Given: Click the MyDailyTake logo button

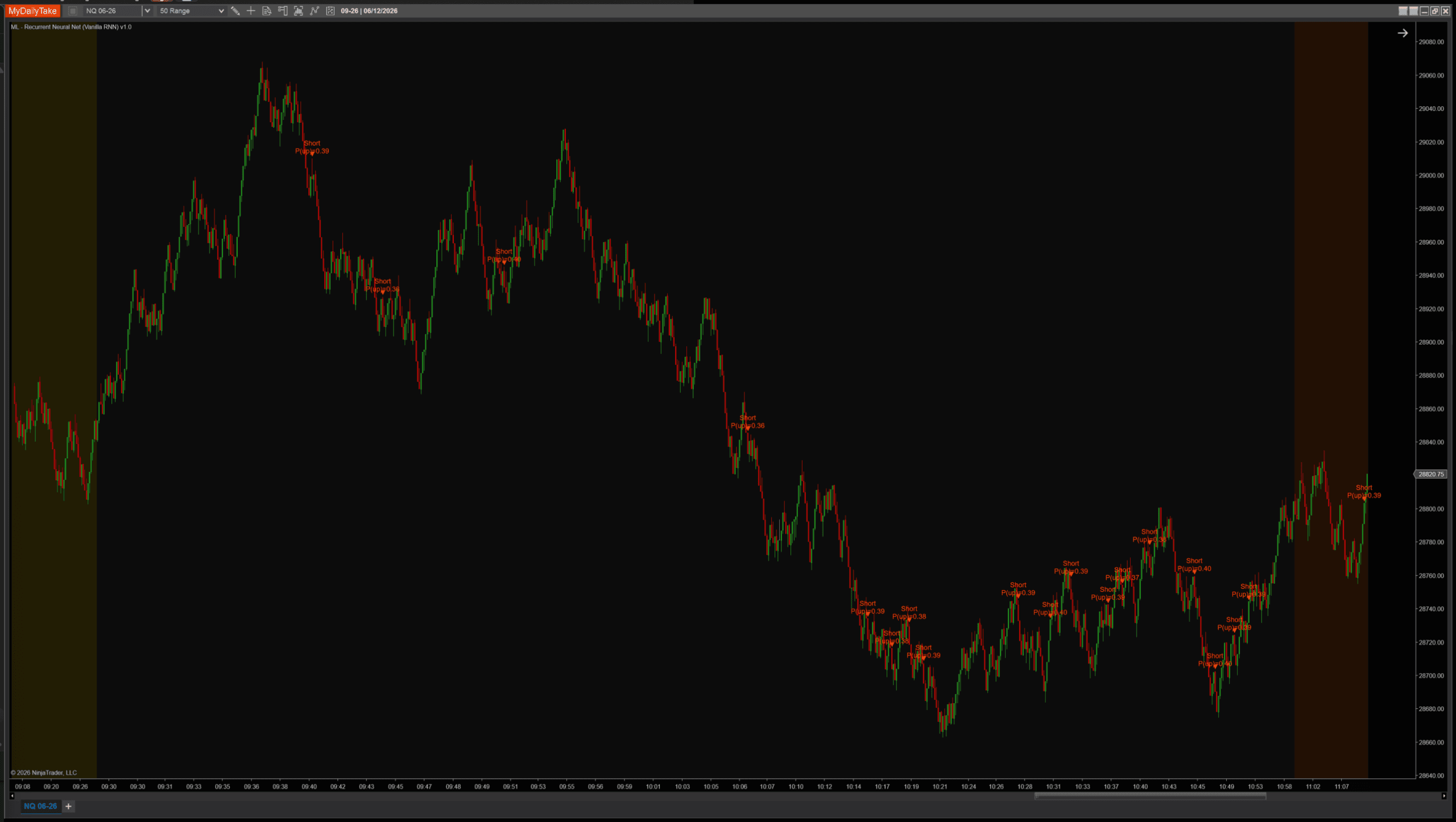Looking at the screenshot, I should click(x=32, y=11).
